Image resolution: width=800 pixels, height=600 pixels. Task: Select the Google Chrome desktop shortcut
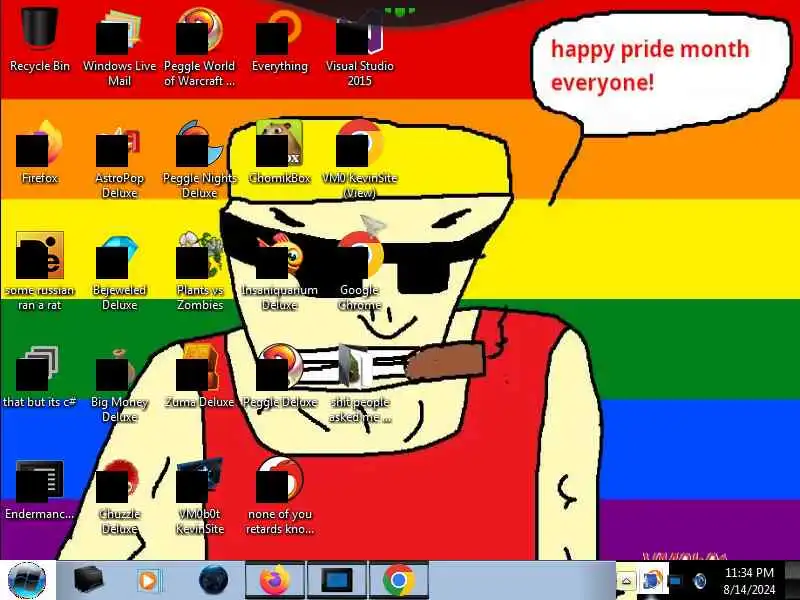(x=360, y=270)
